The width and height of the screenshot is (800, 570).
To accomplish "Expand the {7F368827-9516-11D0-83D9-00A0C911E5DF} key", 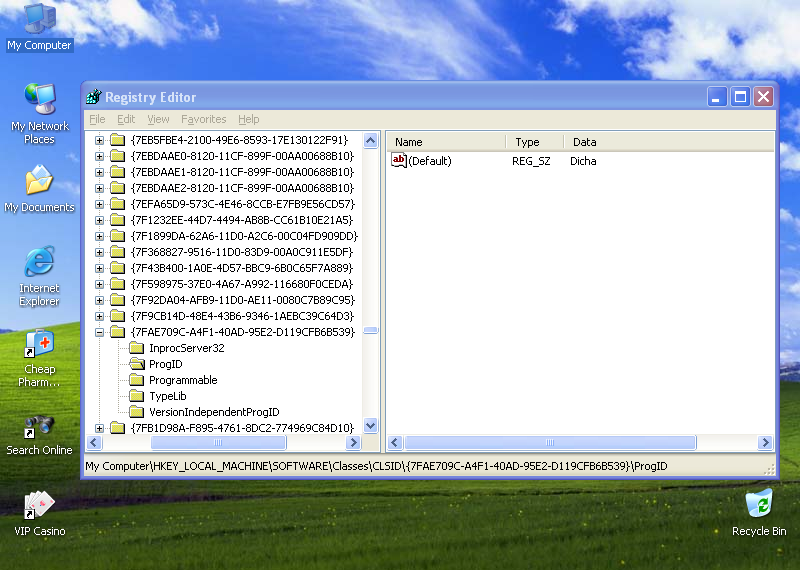I will [99, 252].
